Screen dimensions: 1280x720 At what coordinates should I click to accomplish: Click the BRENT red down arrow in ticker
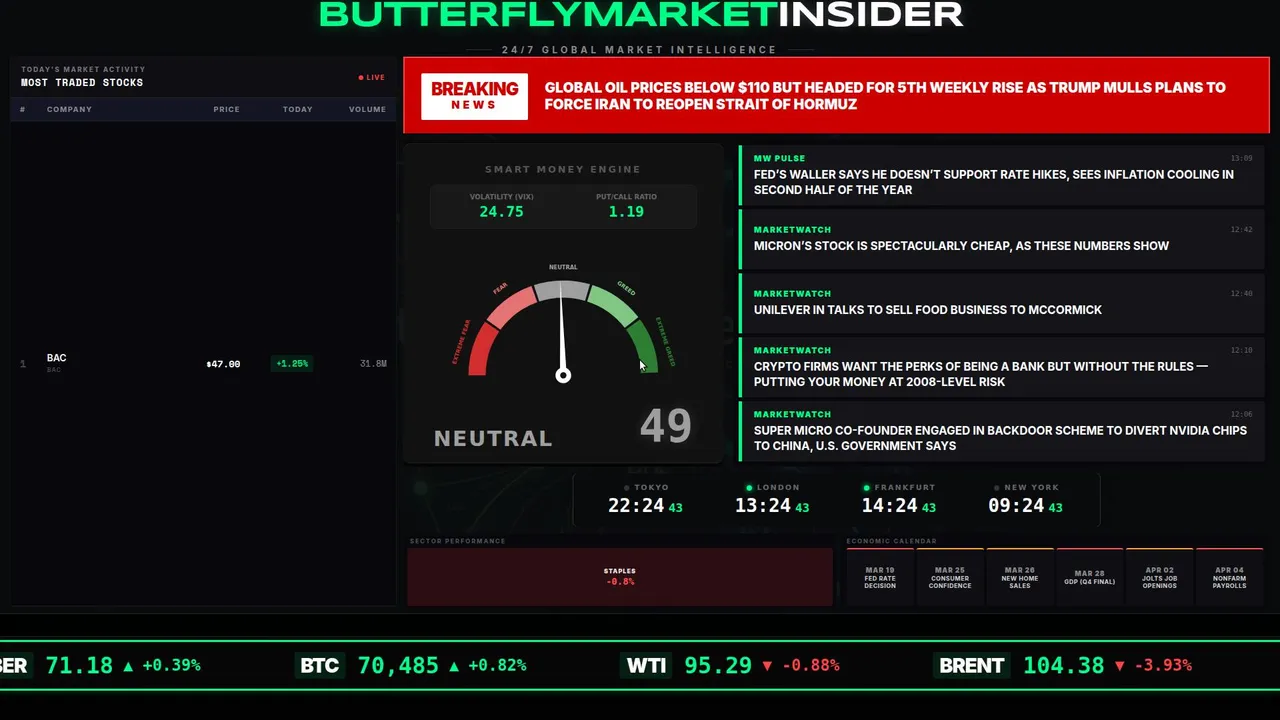tap(1120, 665)
